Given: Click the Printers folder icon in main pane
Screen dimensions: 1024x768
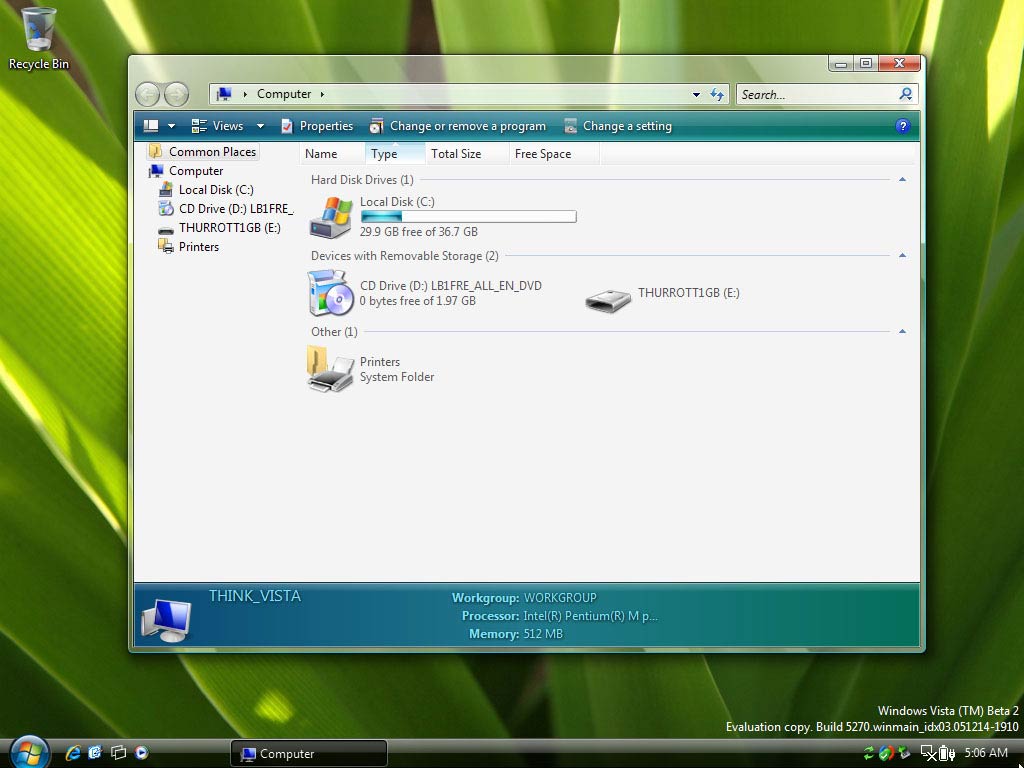Looking at the screenshot, I should tap(330, 370).
